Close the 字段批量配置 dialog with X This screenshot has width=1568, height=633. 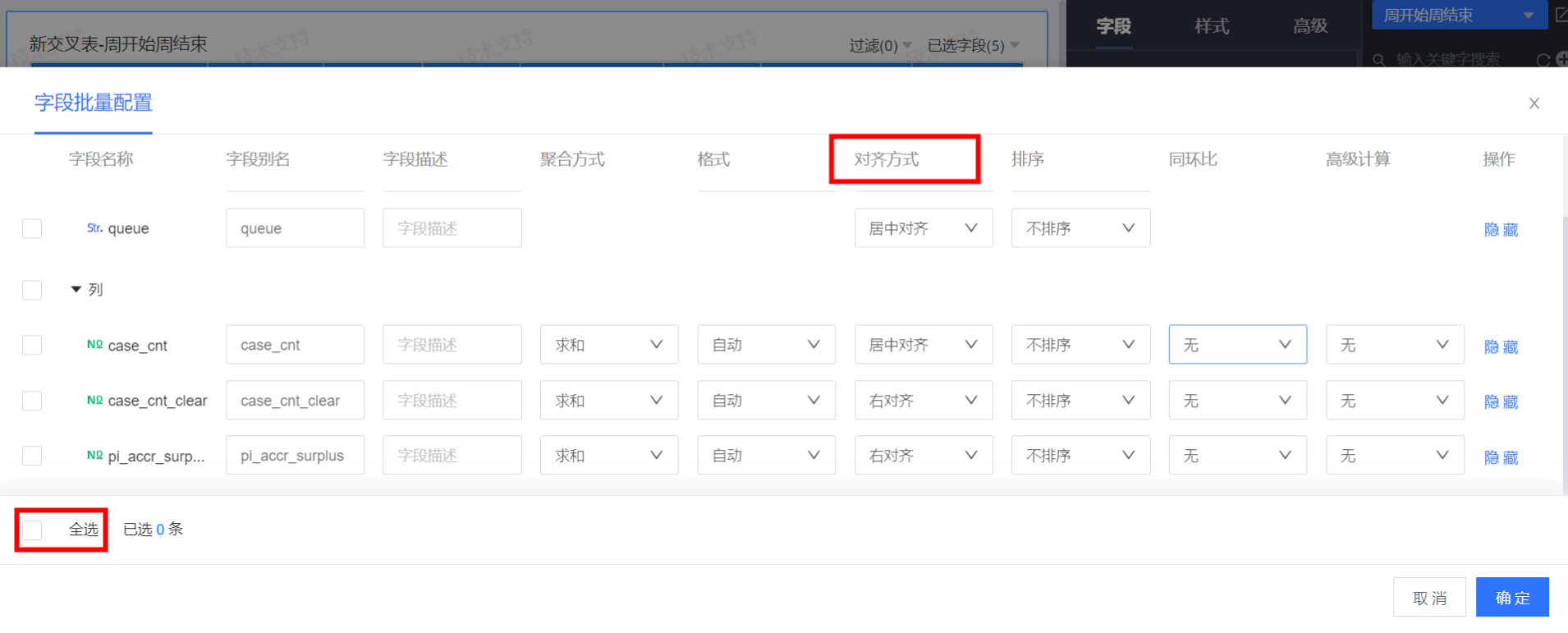click(x=1534, y=103)
